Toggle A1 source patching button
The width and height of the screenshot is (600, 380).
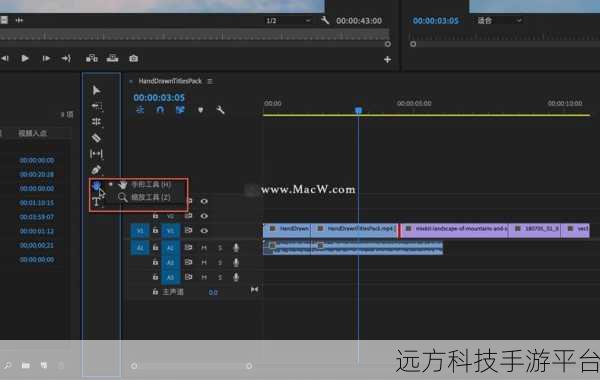[140, 248]
